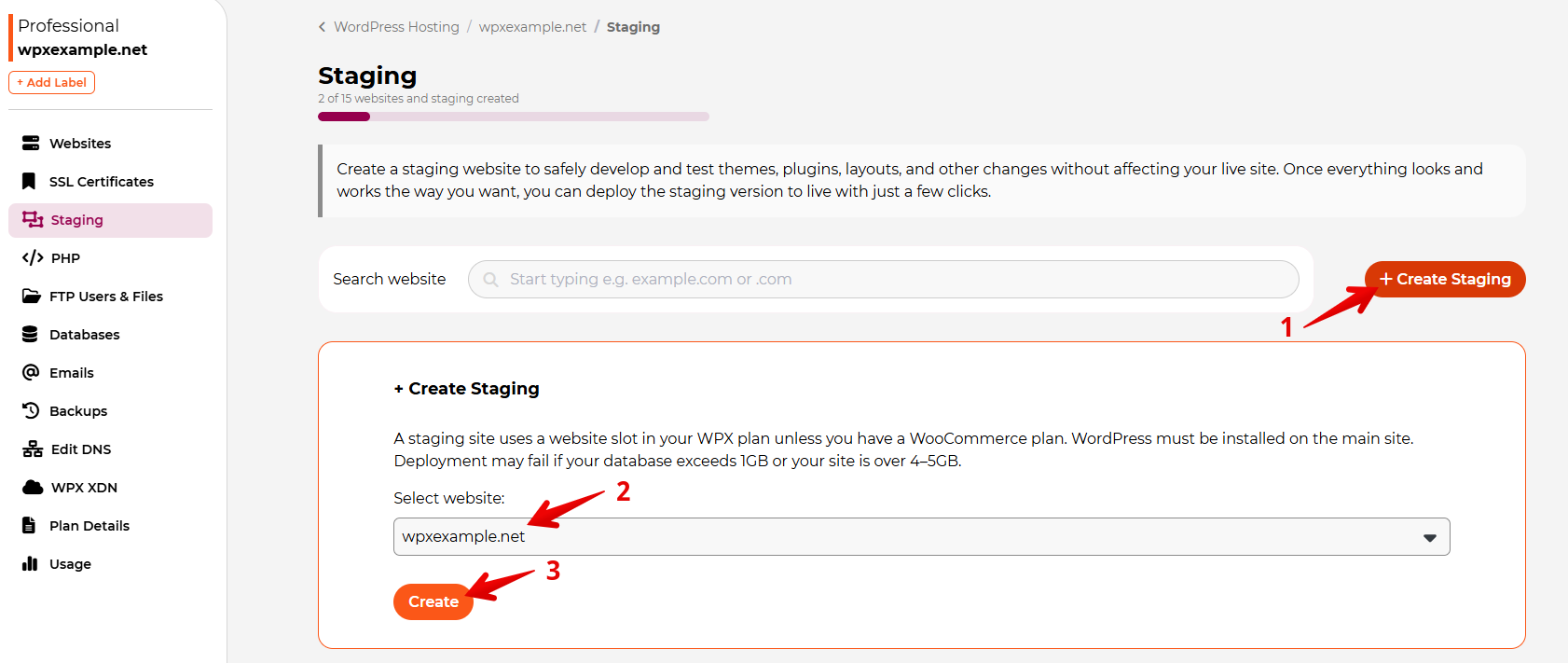Click the Create button in the form
Viewport: 1568px width, 663px height.
tap(433, 601)
